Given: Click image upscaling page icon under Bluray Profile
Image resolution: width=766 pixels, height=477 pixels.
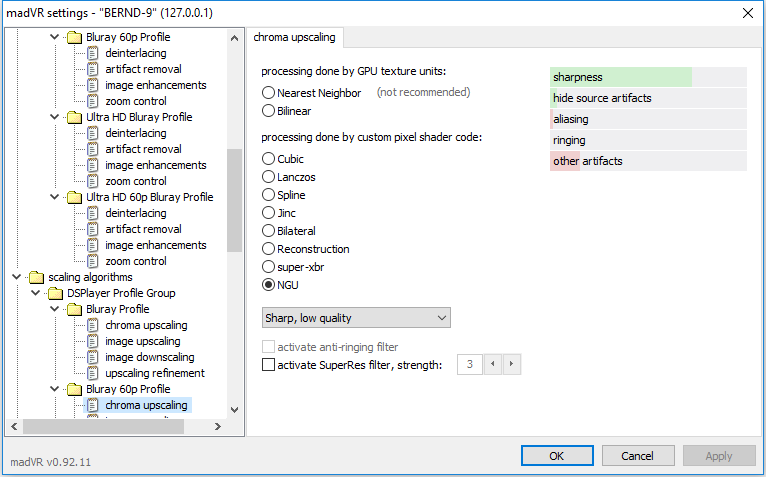Looking at the screenshot, I should [x=93, y=341].
